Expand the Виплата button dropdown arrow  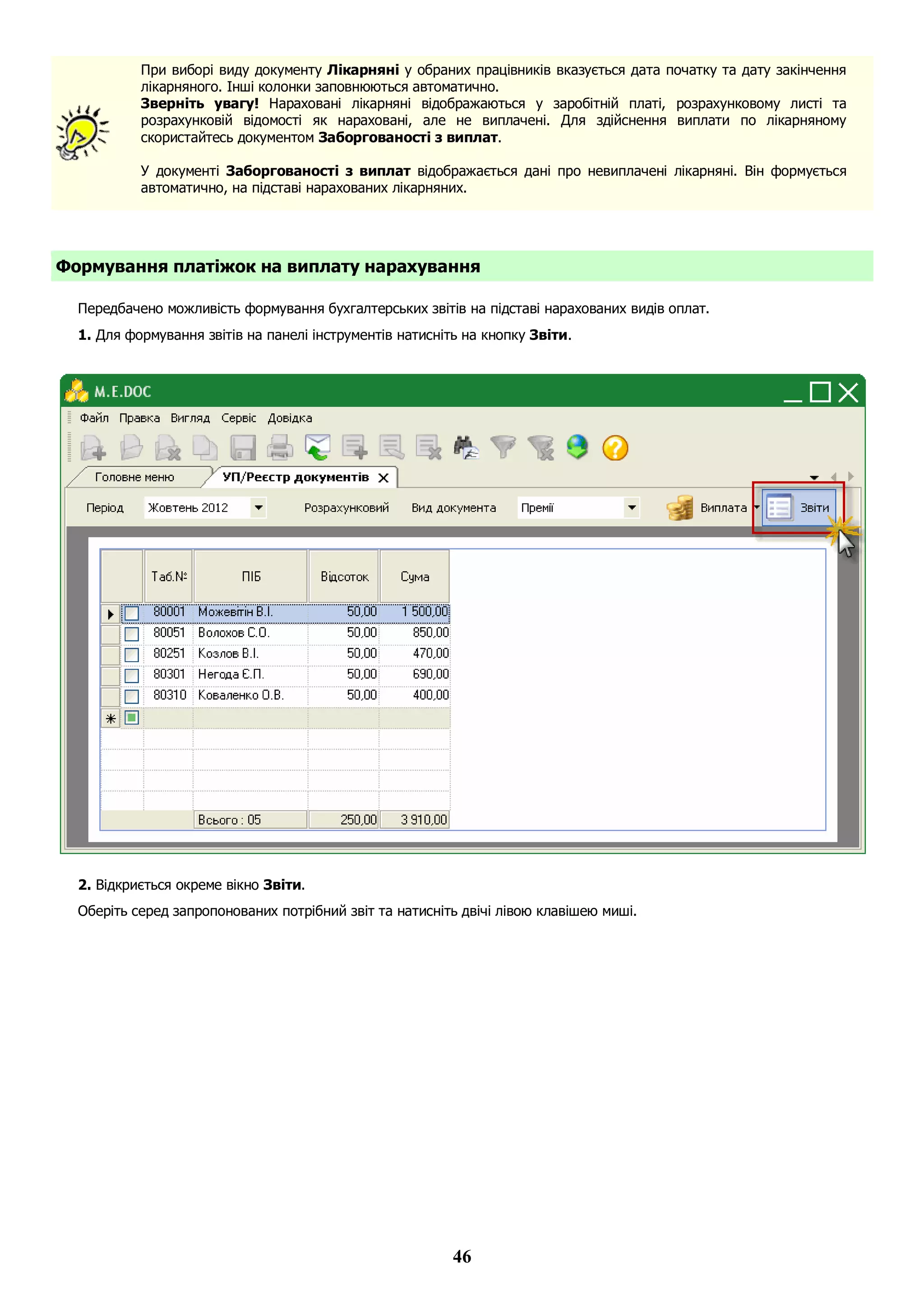coord(756,507)
